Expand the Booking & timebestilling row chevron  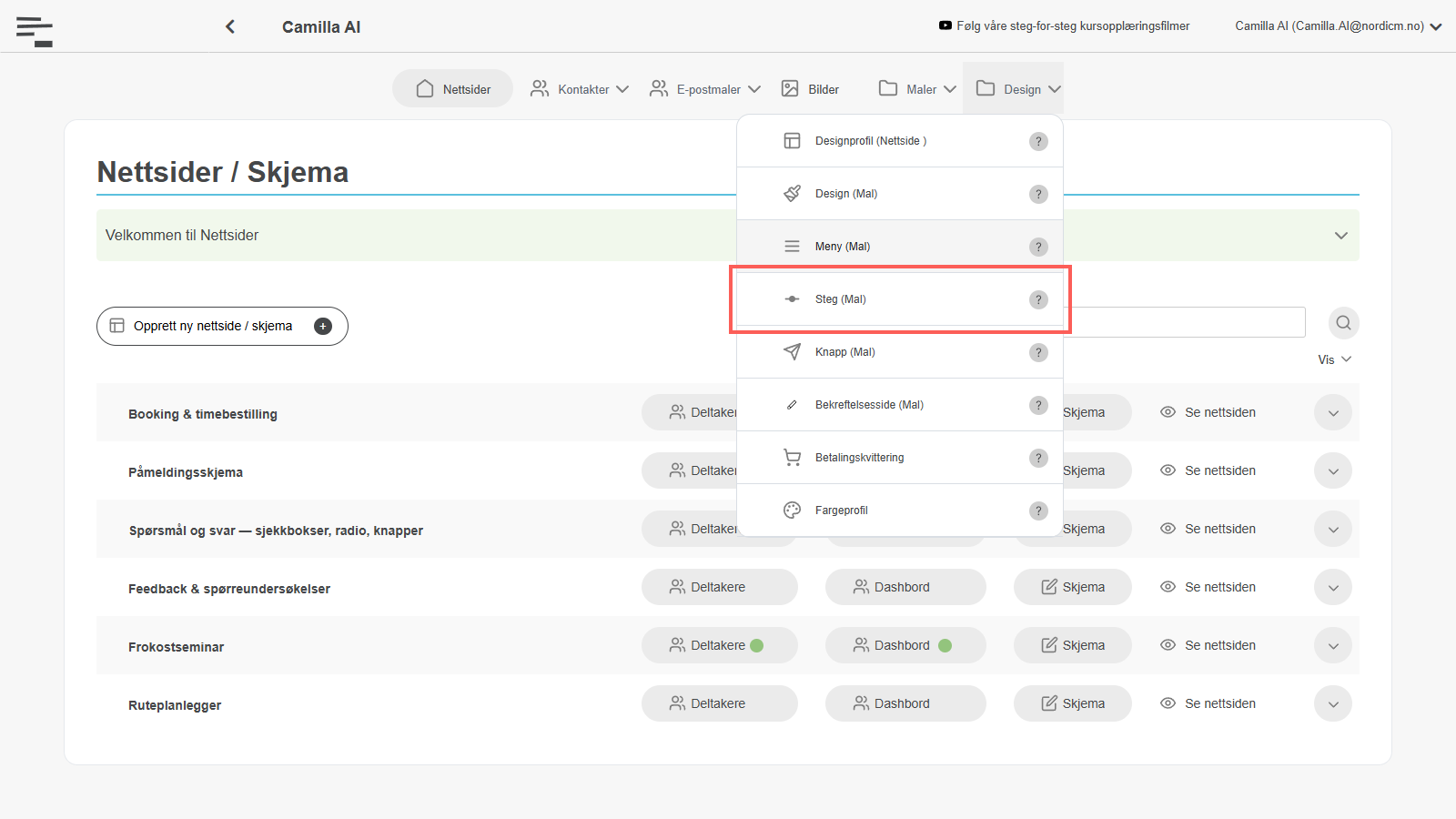point(1333,412)
